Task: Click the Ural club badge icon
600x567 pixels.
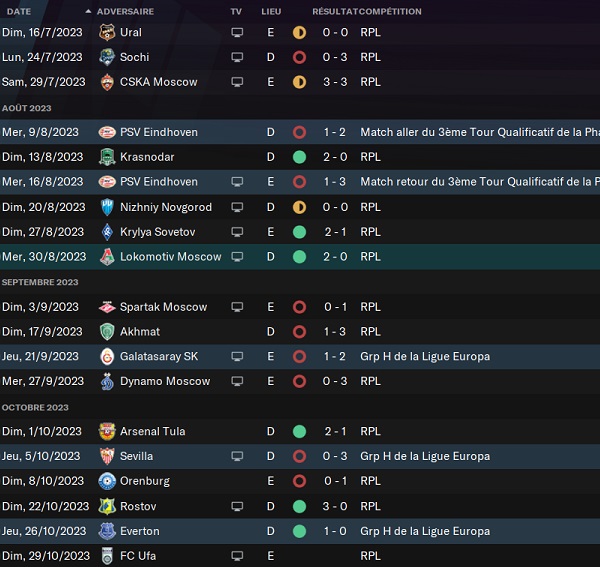Action: click(x=107, y=32)
